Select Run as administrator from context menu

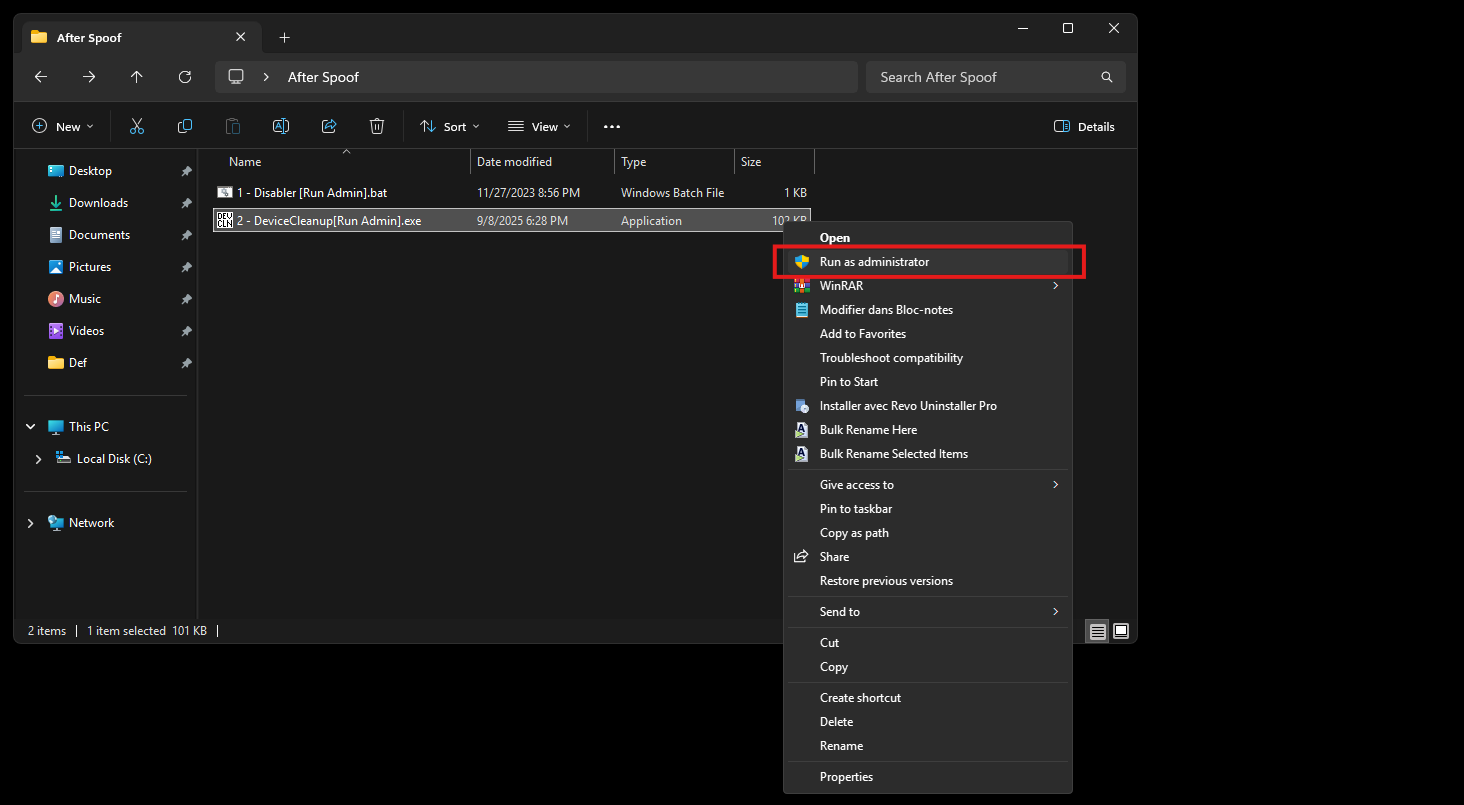click(x=874, y=262)
